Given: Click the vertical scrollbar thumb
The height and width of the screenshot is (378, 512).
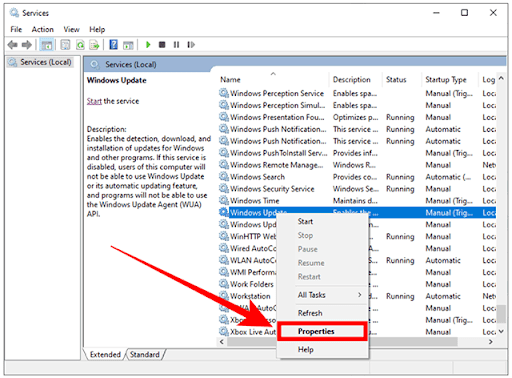Looking at the screenshot, I should click(501, 313).
